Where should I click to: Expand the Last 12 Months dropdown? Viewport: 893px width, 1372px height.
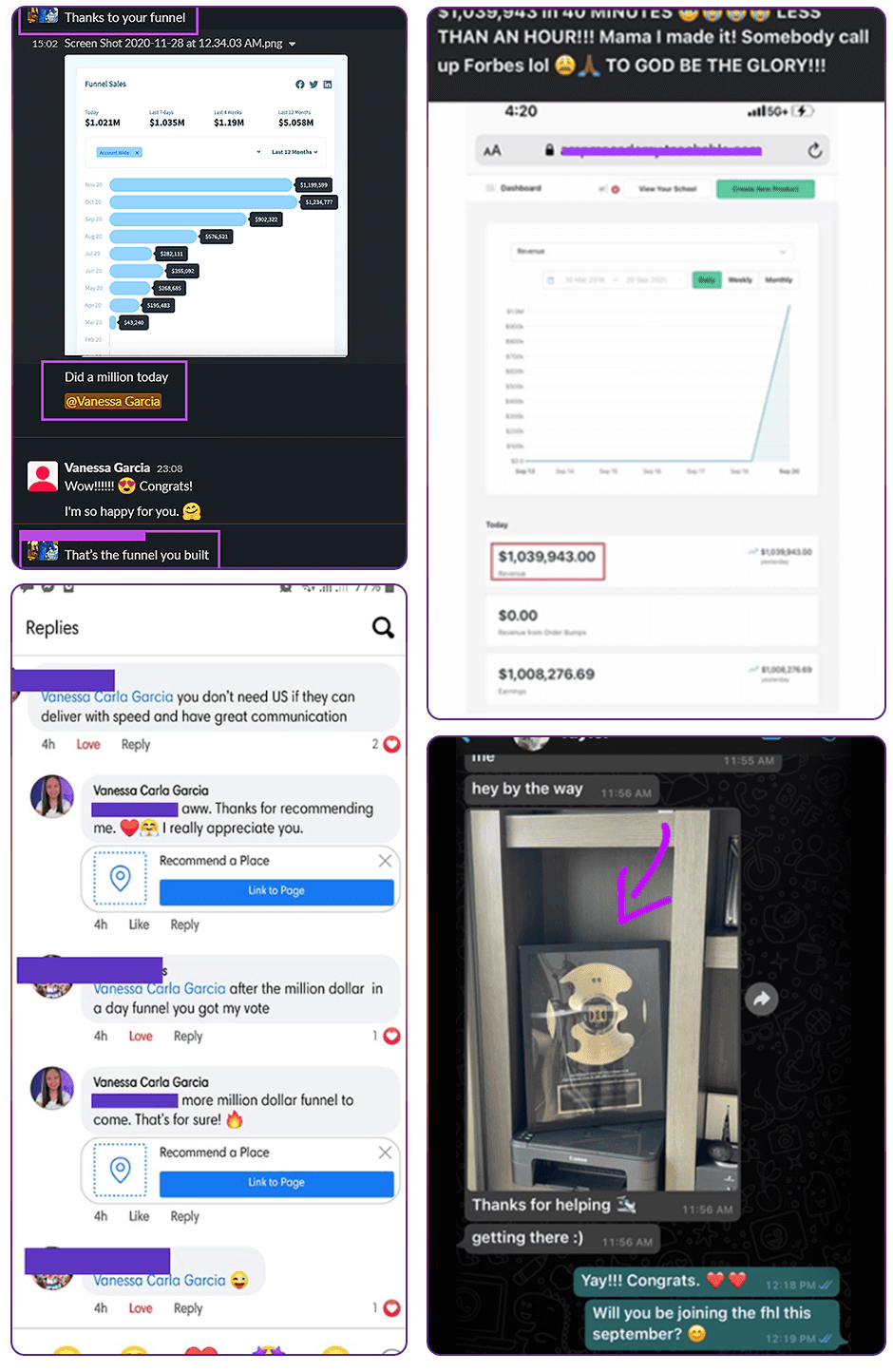tap(294, 152)
